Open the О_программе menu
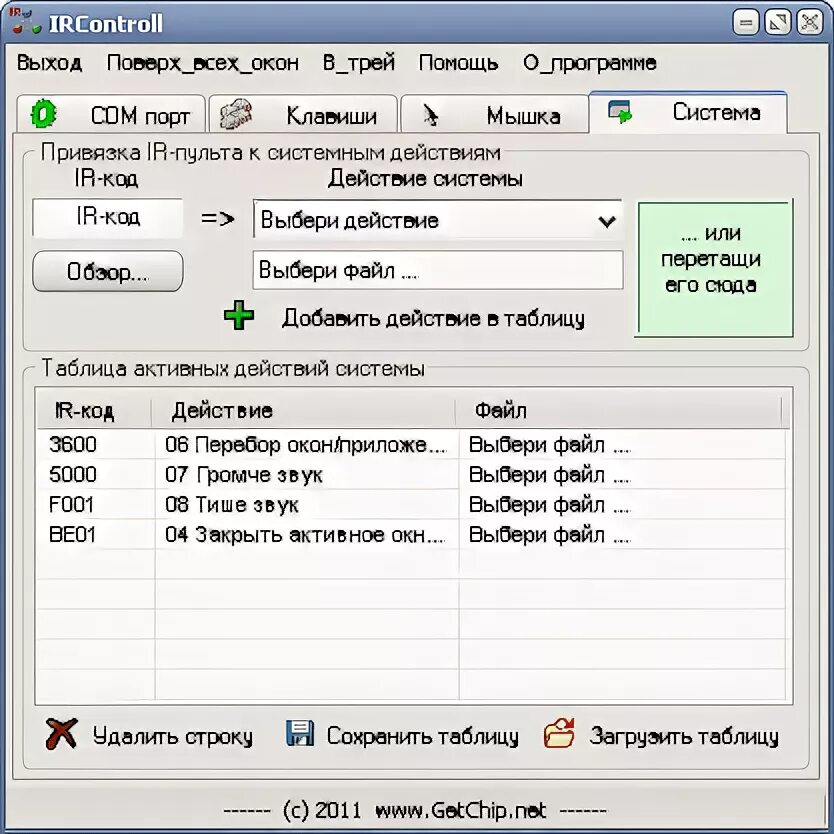Screen dimensions: 834x834 pyautogui.click(x=590, y=63)
